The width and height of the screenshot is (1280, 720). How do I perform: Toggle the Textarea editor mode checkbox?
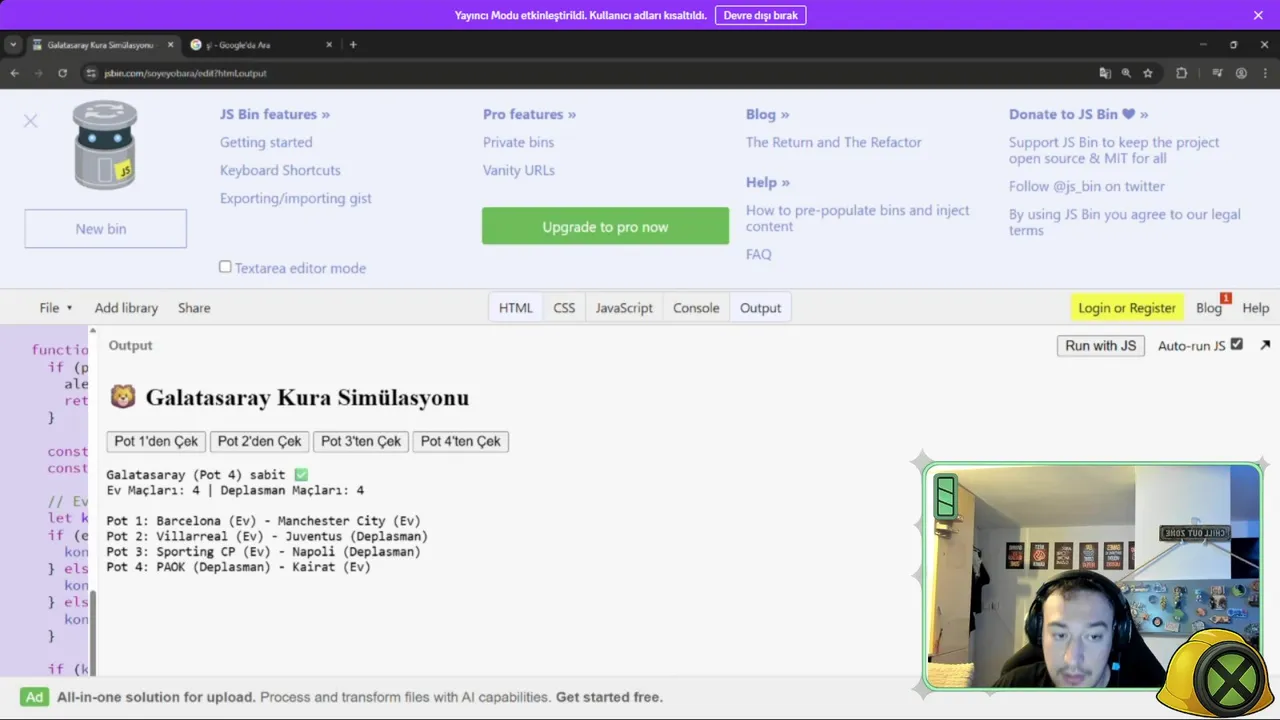click(x=225, y=267)
